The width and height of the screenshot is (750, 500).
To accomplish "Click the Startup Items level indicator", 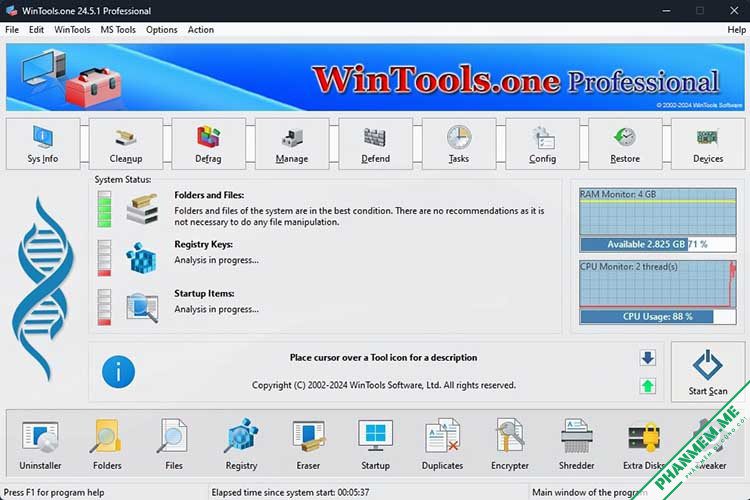I will (x=104, y=307).
